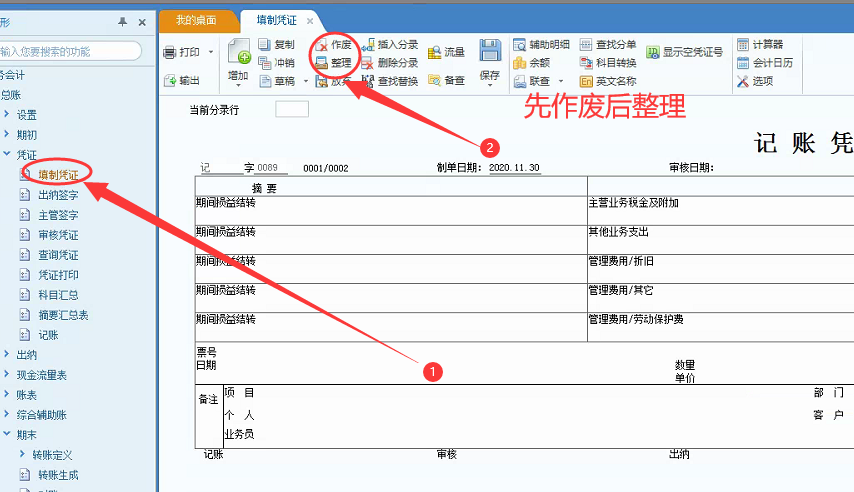Viewport: 854px width, 492px height.
Task: Close the 填制凭证 tab
Action: (x=310, y=21)
